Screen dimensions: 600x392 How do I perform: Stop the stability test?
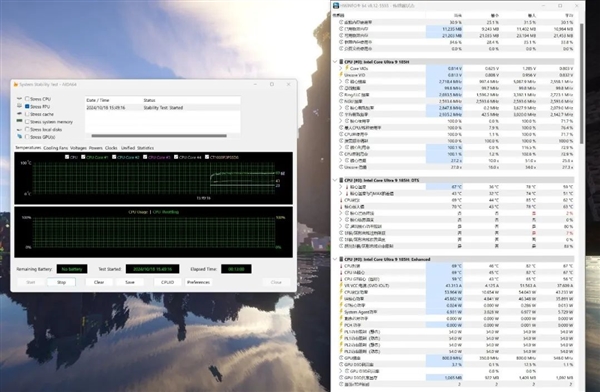(x=61, y=282)
